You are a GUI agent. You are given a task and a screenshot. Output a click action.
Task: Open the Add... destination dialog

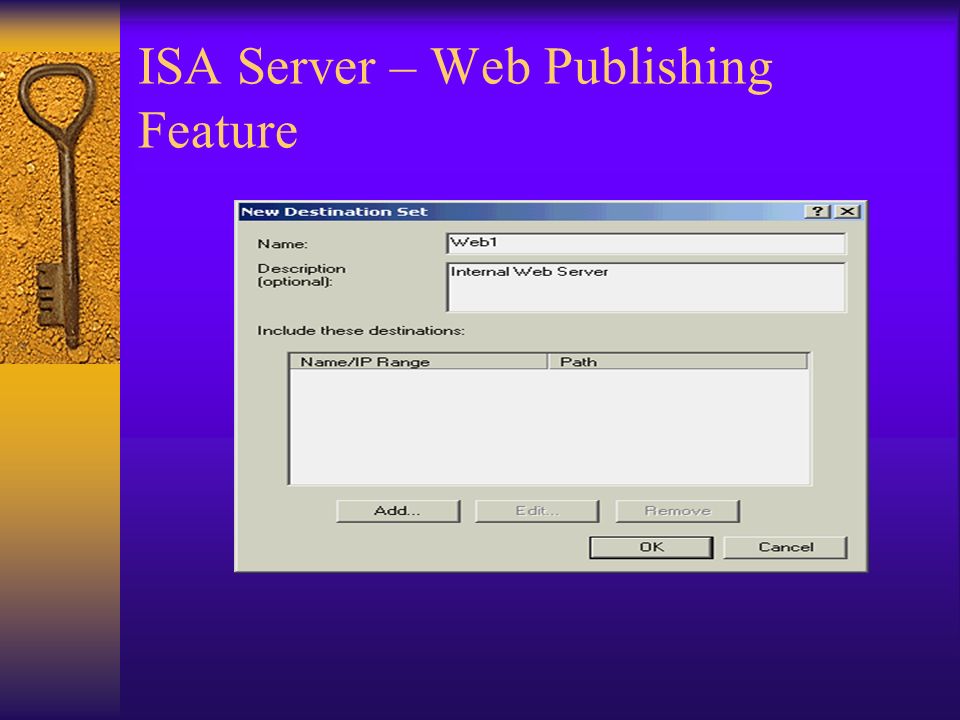coord(398,511)
